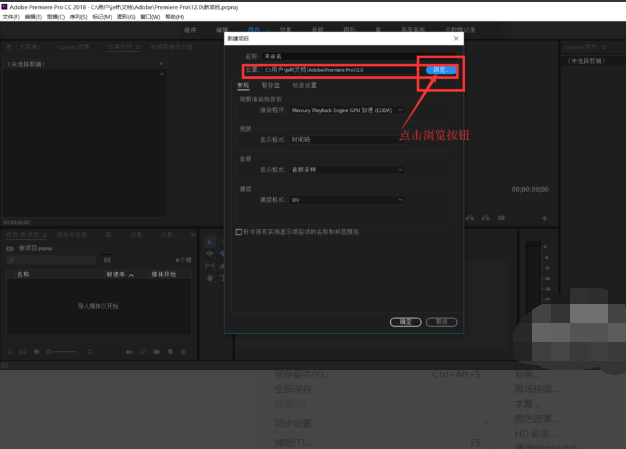This screenshot has height=449, width=626.
Task: Adjust the thumbnail zoom slider in Project panel
Action: (x=62, y=352)
